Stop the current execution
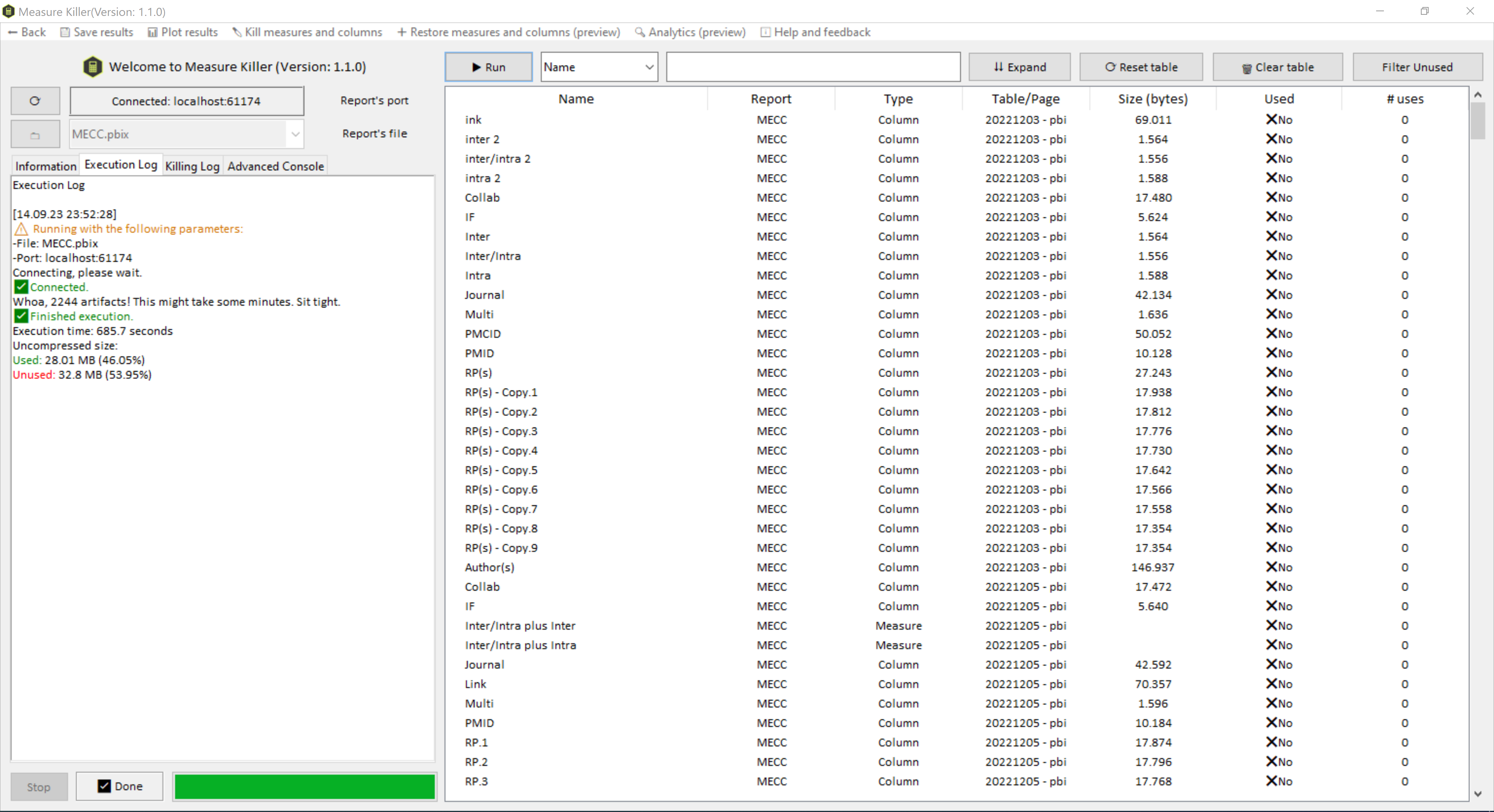 click(38, 786)
